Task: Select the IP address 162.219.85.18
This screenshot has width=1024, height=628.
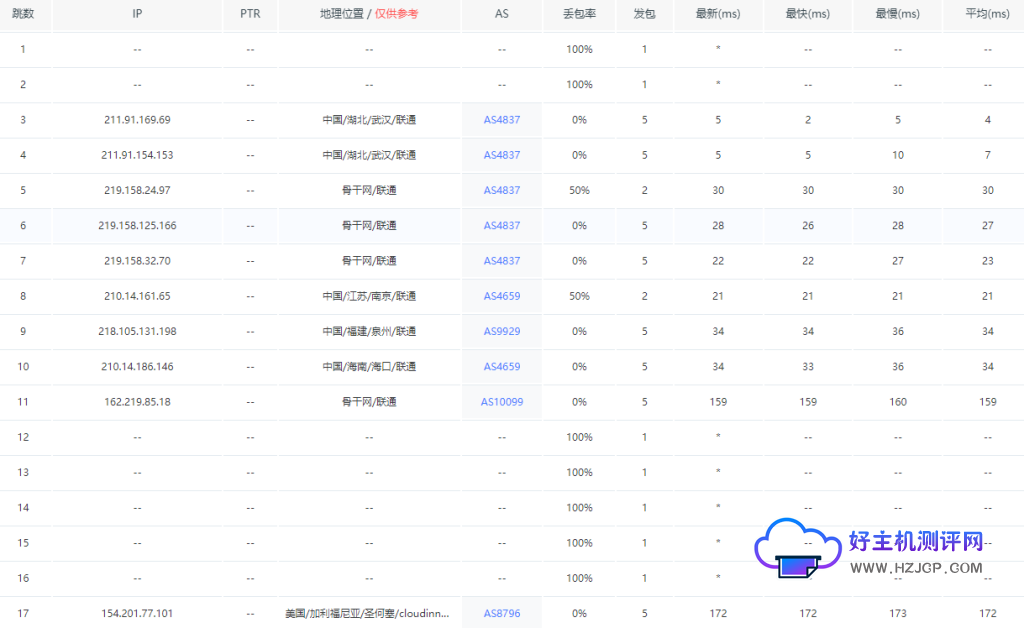Action: 137,402
